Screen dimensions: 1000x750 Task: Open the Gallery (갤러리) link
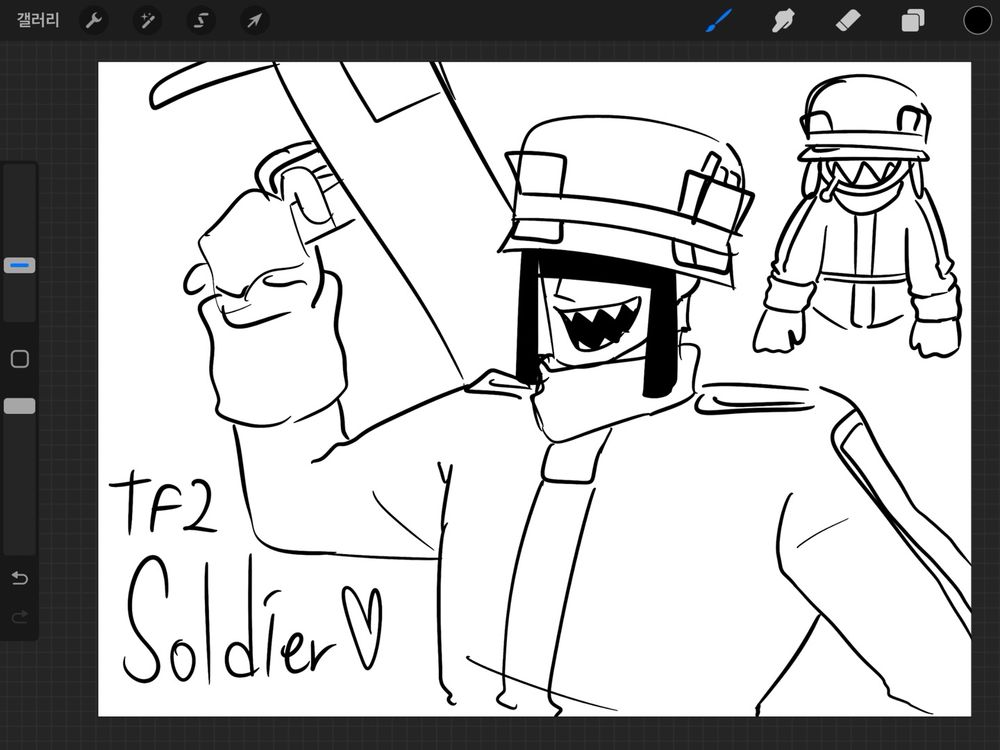click(38, 20)
